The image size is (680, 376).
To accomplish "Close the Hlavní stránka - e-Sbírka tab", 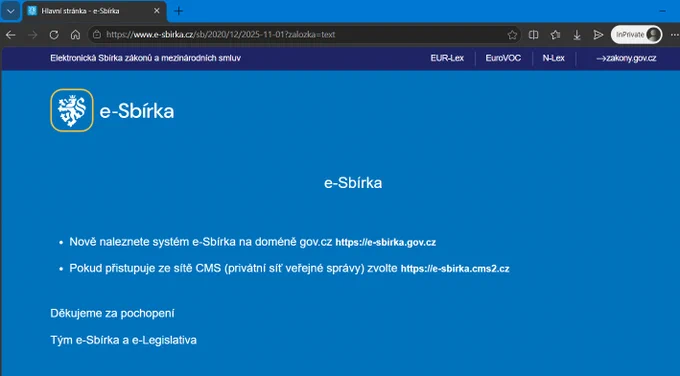I will [157, 11].
